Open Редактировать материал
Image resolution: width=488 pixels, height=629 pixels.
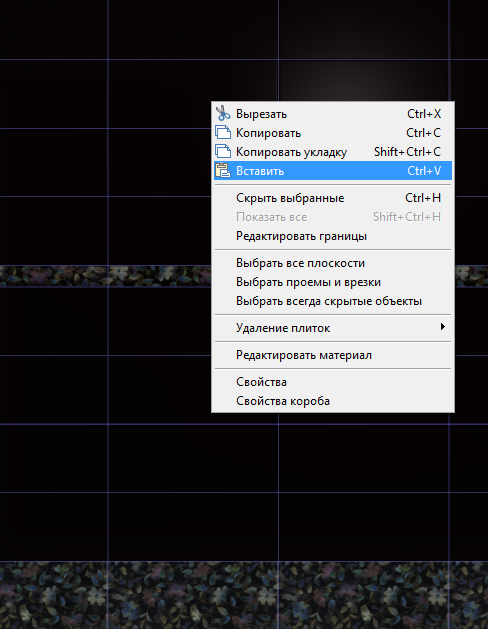(333, 355)
